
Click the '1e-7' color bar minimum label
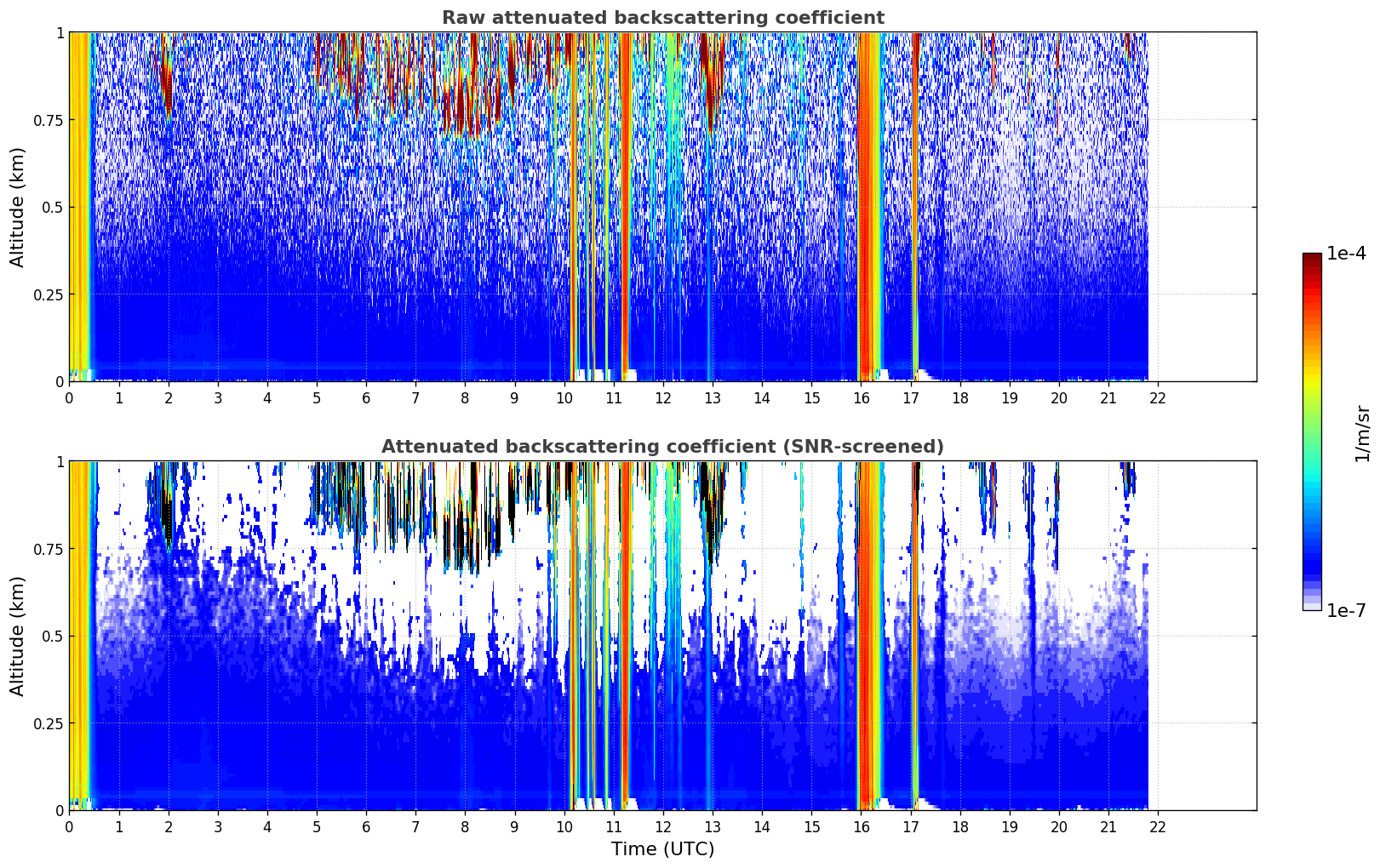tap(1346, 611)
